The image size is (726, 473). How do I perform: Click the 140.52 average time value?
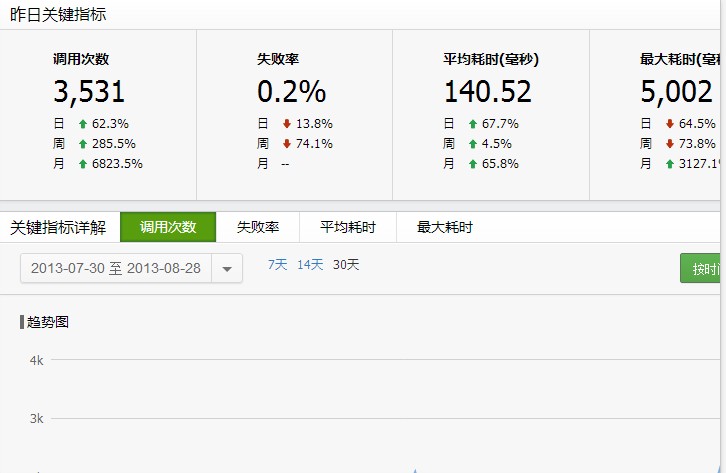coord(488,91)
